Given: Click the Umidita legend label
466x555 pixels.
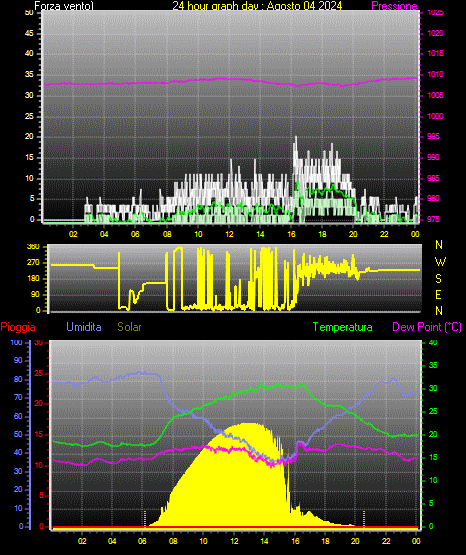Looking at the screenshot, I should (84, 327).
